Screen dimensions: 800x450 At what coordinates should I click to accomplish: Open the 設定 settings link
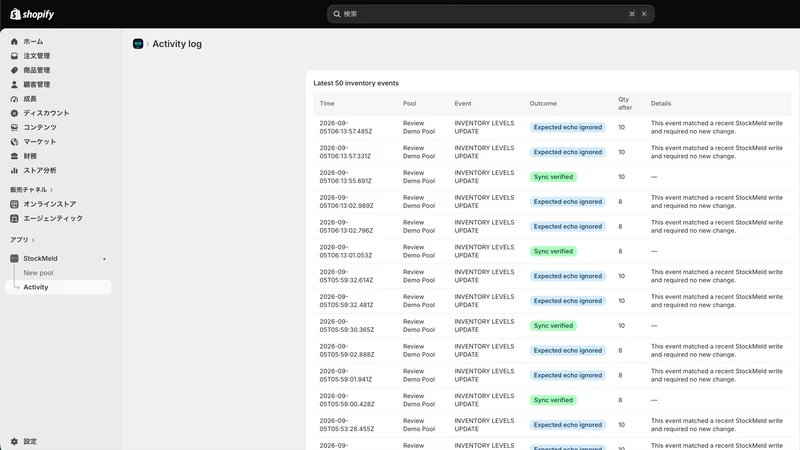click(x=30, y=441)
